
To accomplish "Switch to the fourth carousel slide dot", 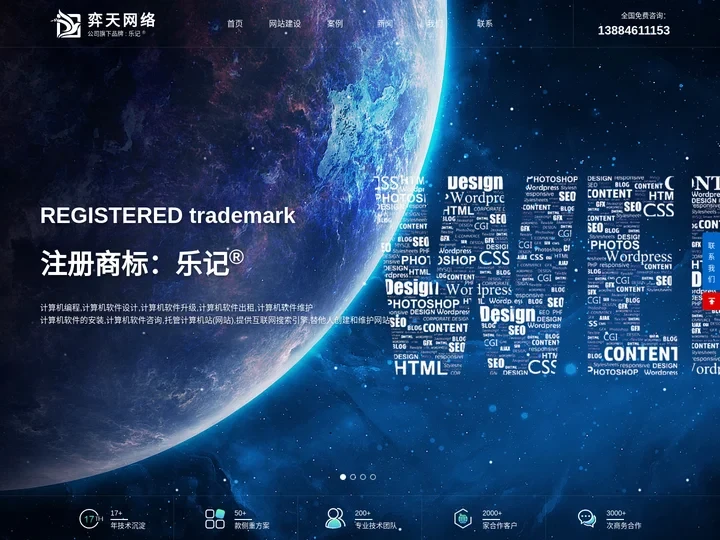I will [373, 477].
